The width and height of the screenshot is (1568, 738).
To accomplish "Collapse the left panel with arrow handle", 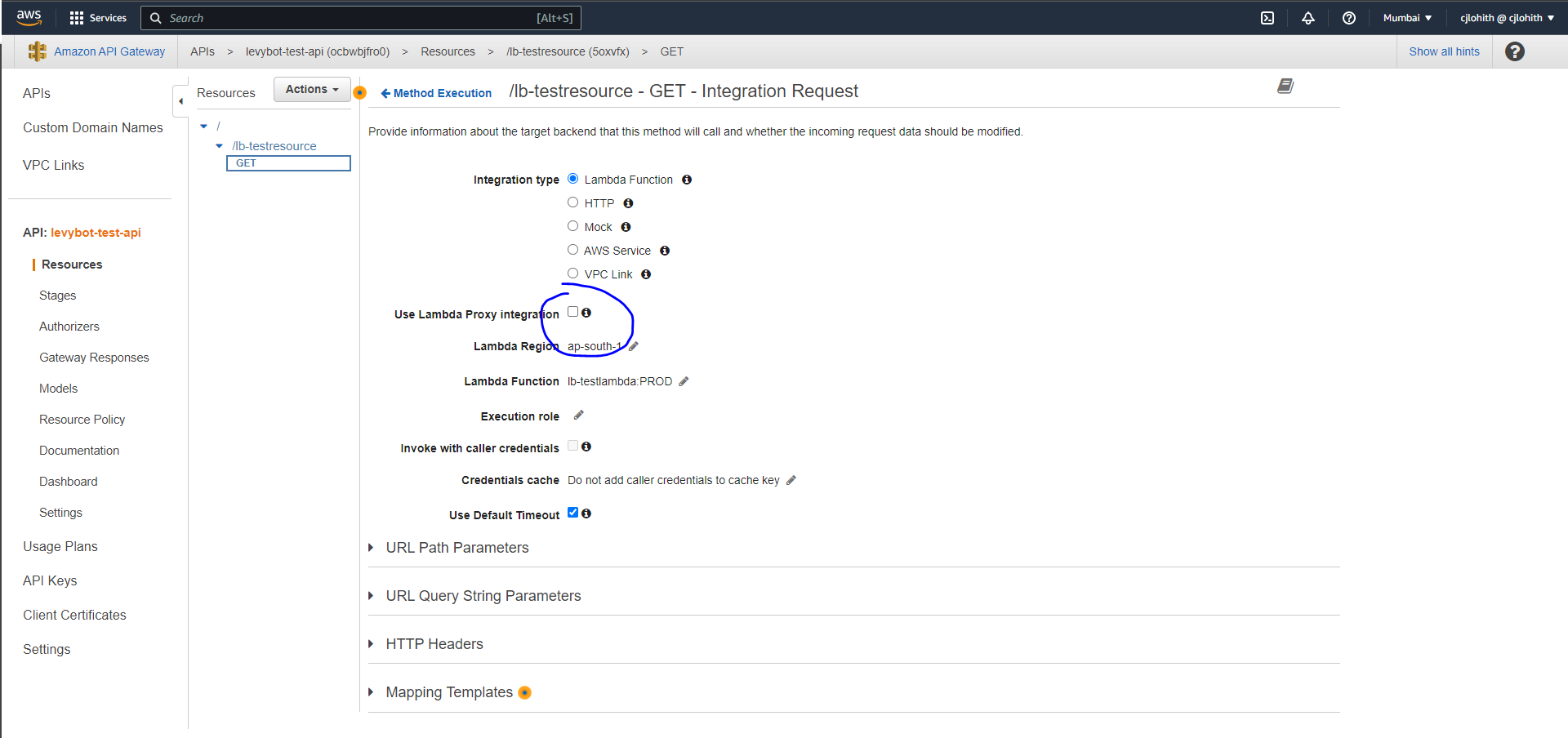I will coord(180,101).
